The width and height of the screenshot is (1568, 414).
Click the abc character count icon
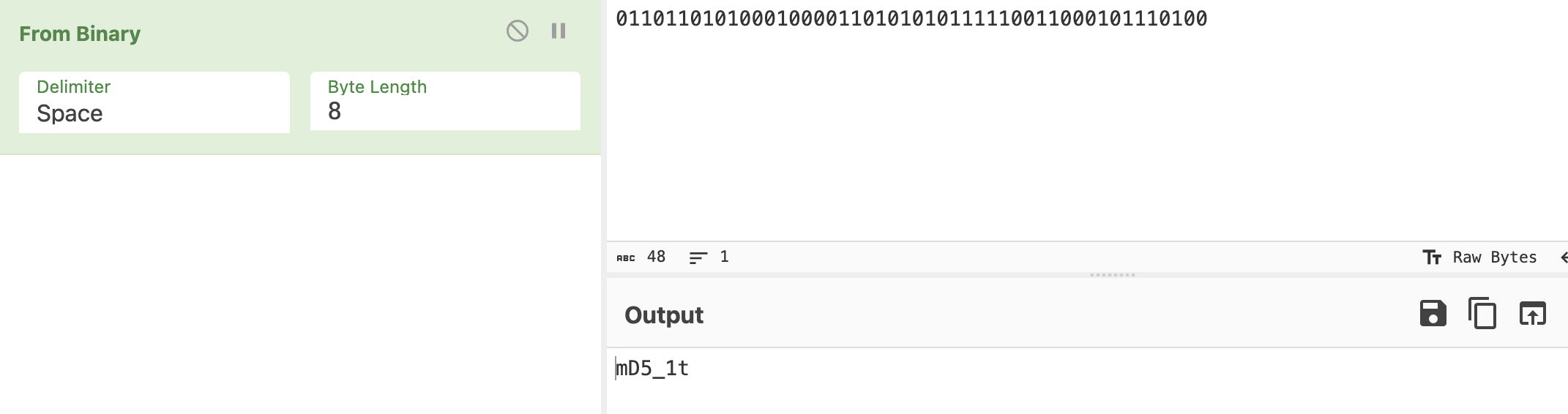point(626,257)
